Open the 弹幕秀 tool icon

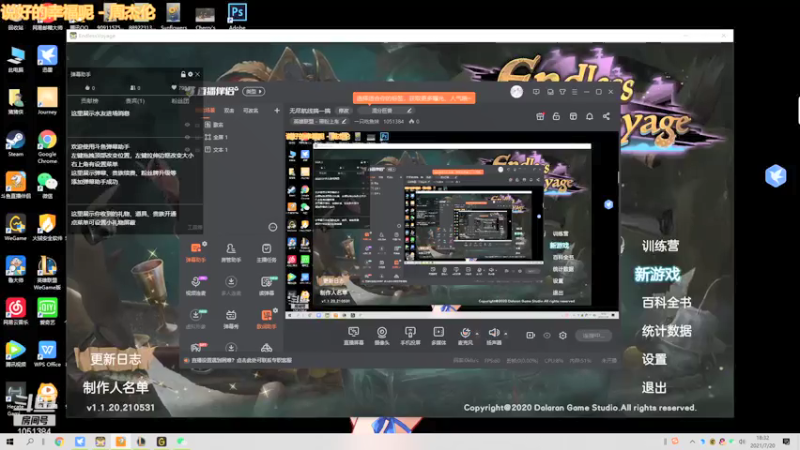pos(231,319)
